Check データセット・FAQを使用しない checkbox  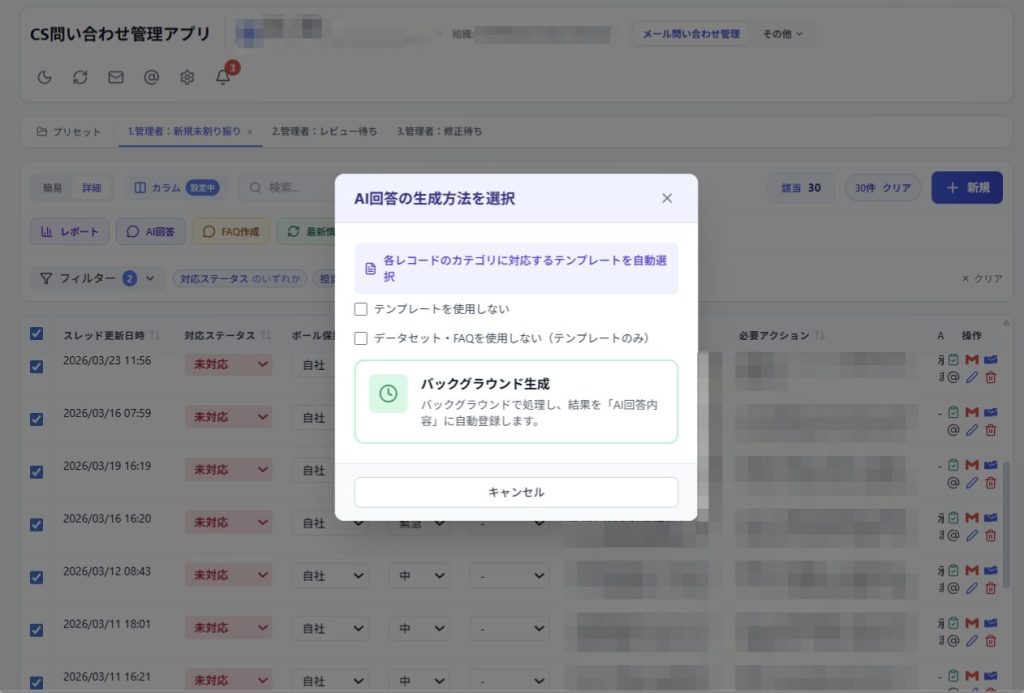point(360,338)
